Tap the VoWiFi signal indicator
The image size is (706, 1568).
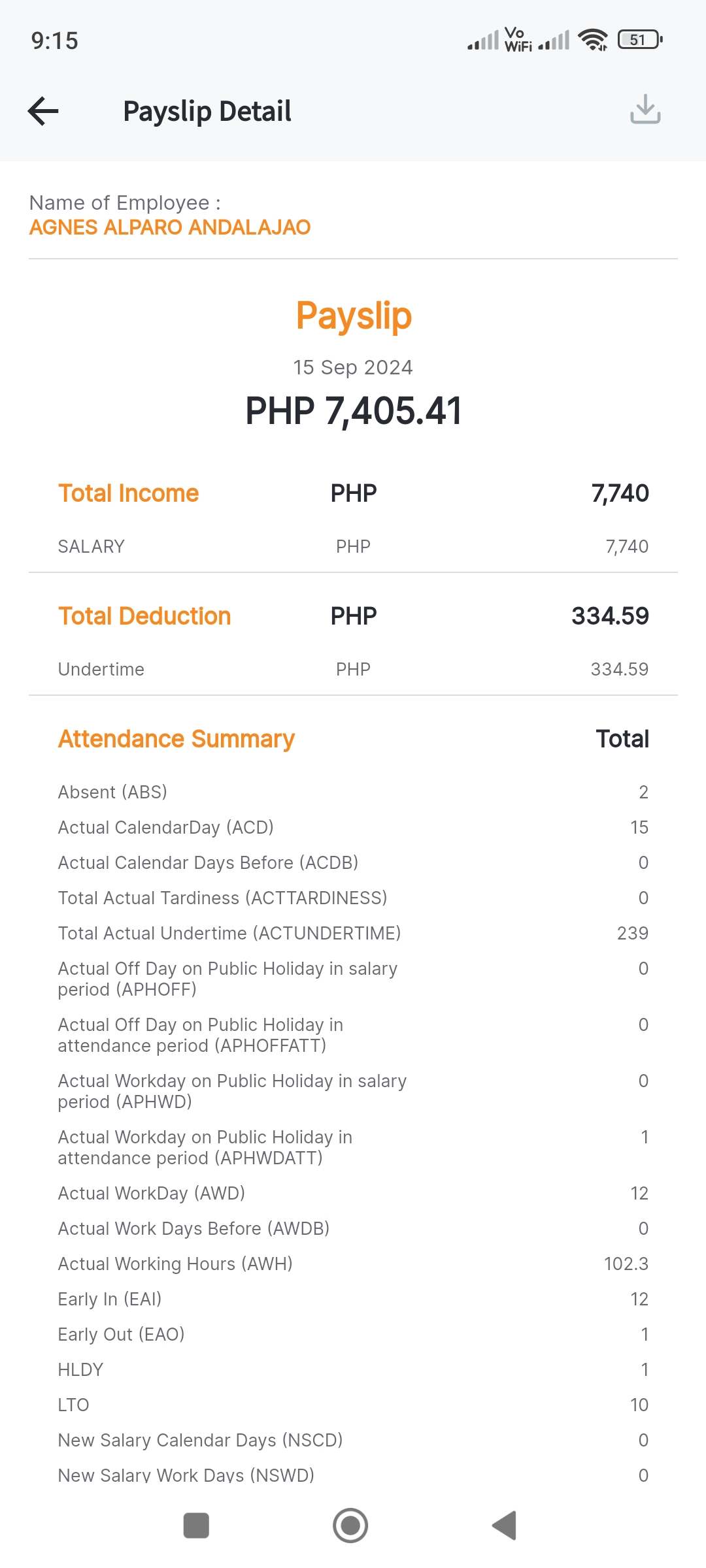(518, 40)
